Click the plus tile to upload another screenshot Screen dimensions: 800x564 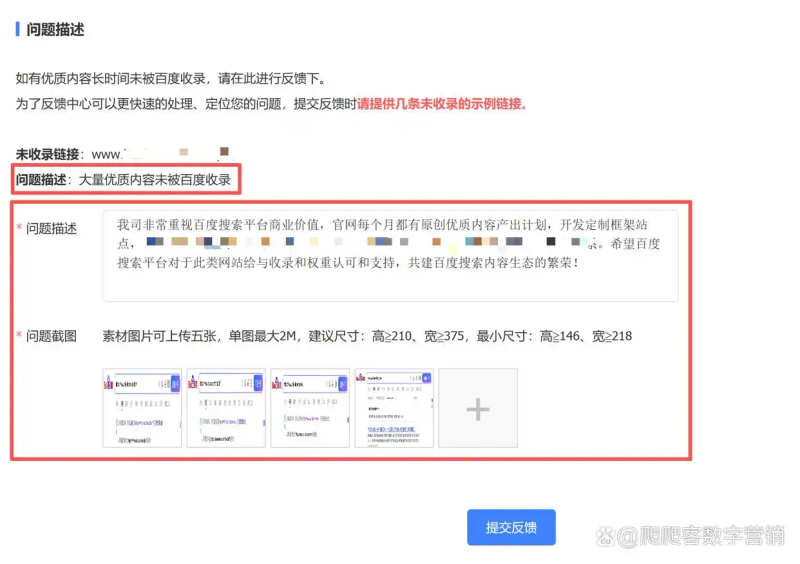coord(478,408)
